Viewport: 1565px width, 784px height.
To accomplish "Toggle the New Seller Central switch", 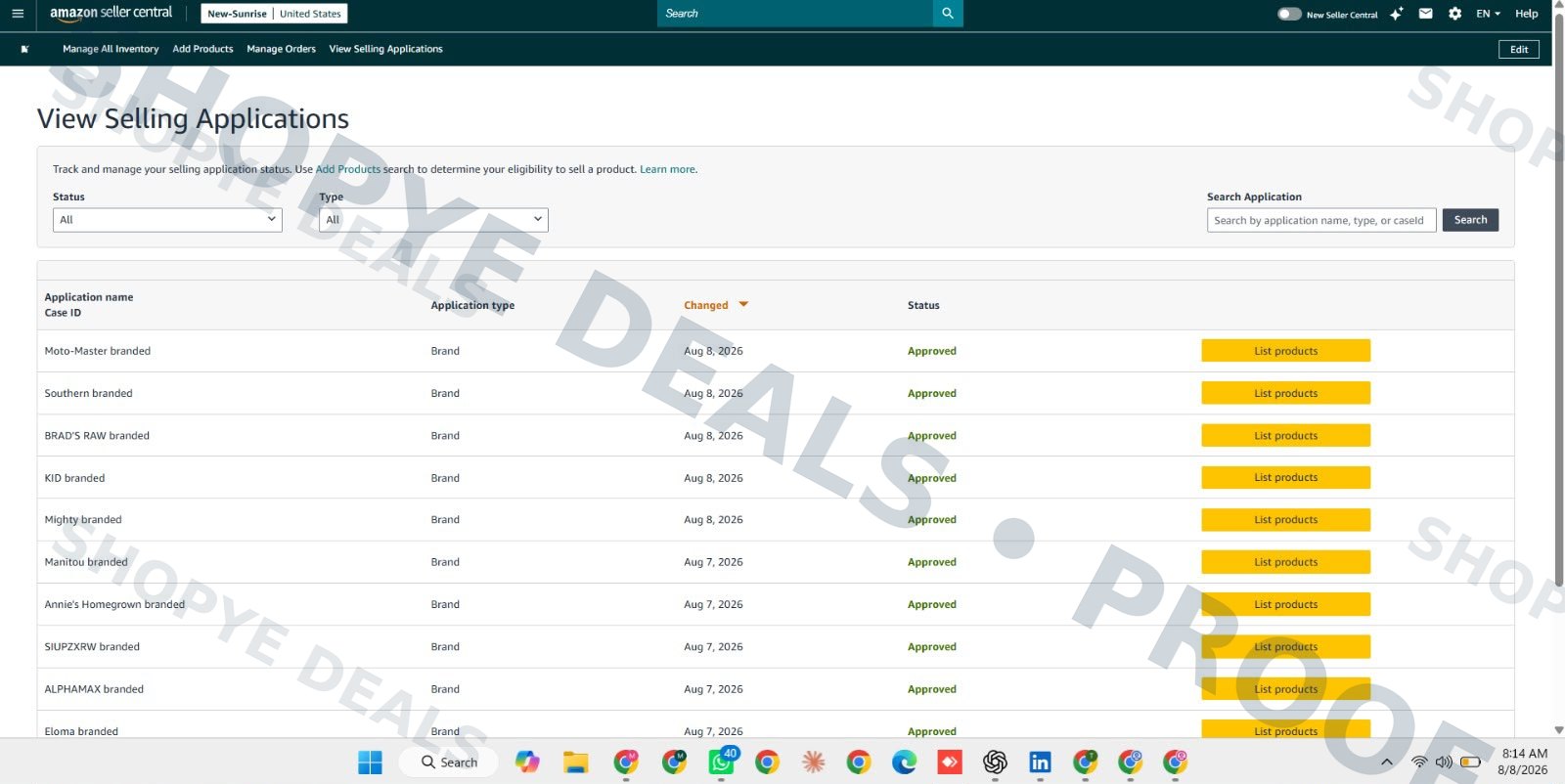I will 1289,14.
